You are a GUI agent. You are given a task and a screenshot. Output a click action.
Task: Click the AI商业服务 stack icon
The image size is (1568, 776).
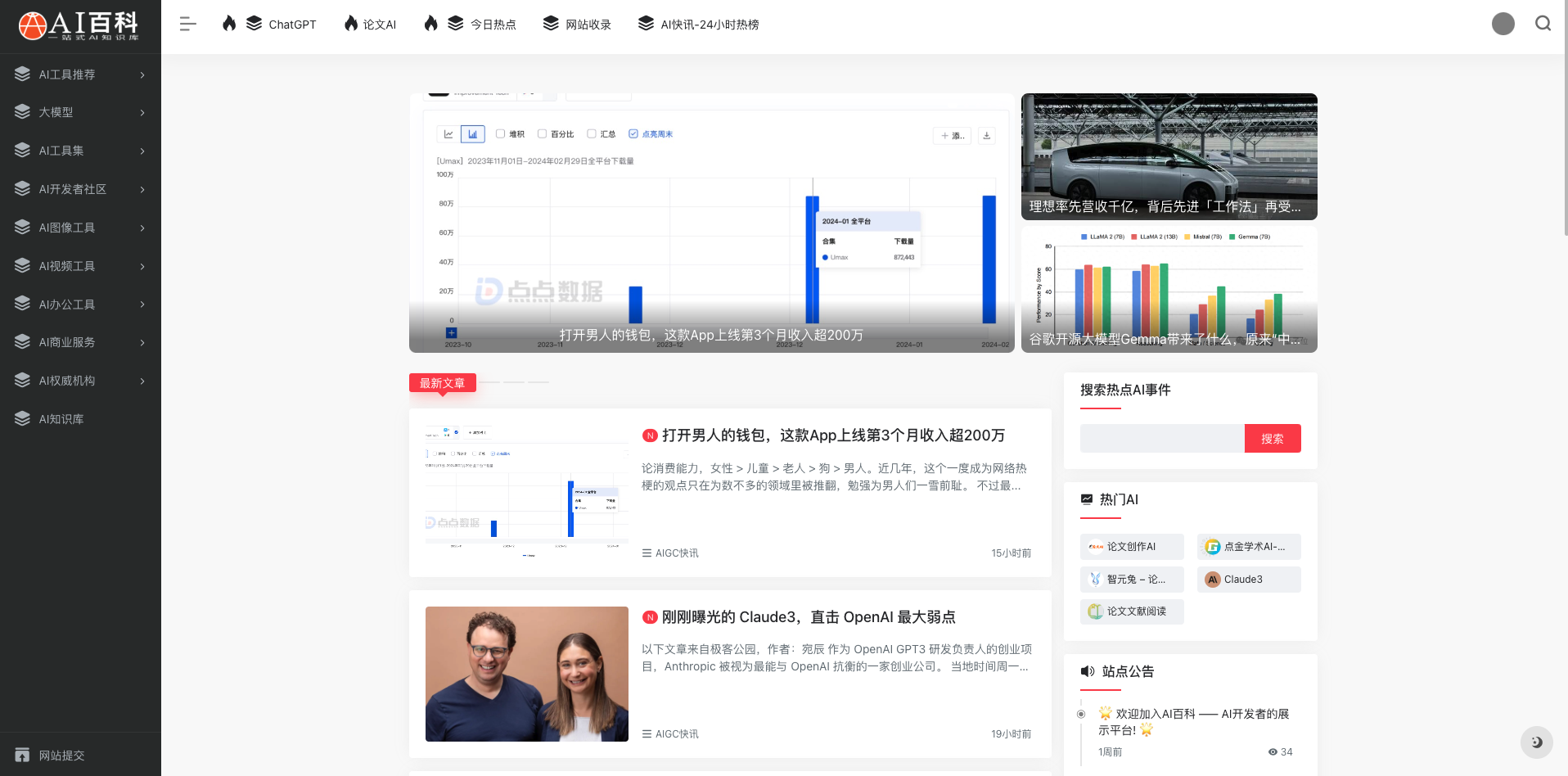click(x=22, y=341)
